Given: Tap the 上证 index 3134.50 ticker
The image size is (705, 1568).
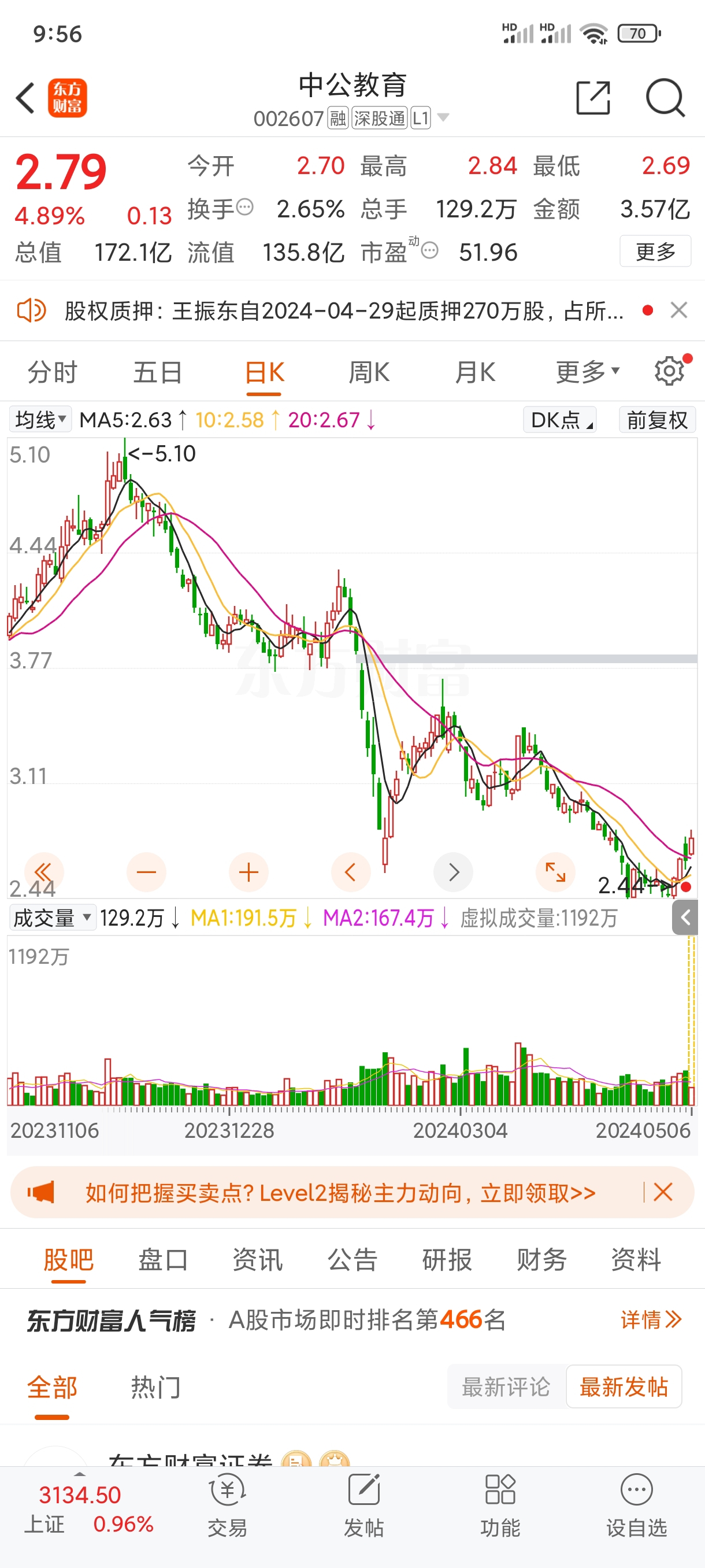Looking at the screenshot, I should (89, 1508).
